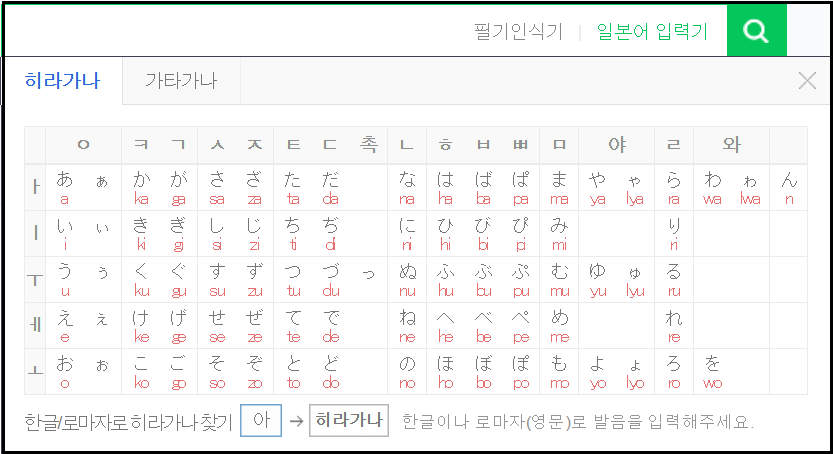Insert hiragana も (mo)

[559, 372]
